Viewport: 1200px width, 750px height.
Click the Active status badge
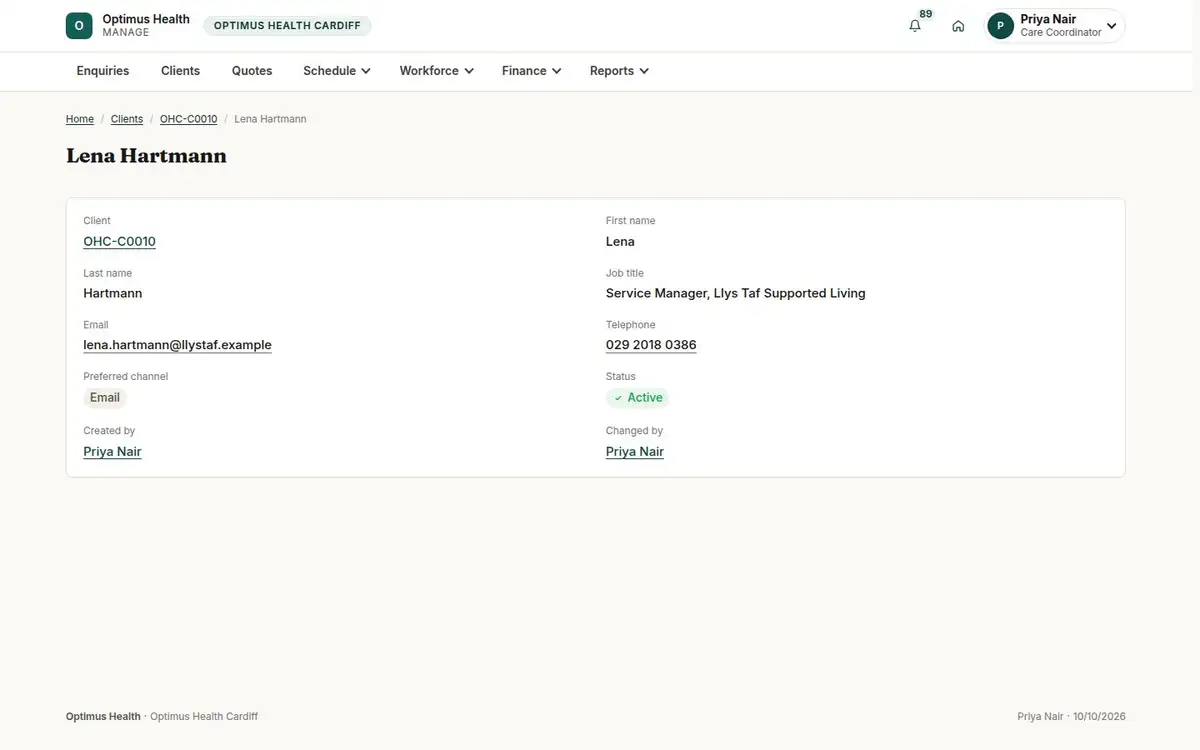[x=638, y=398]
